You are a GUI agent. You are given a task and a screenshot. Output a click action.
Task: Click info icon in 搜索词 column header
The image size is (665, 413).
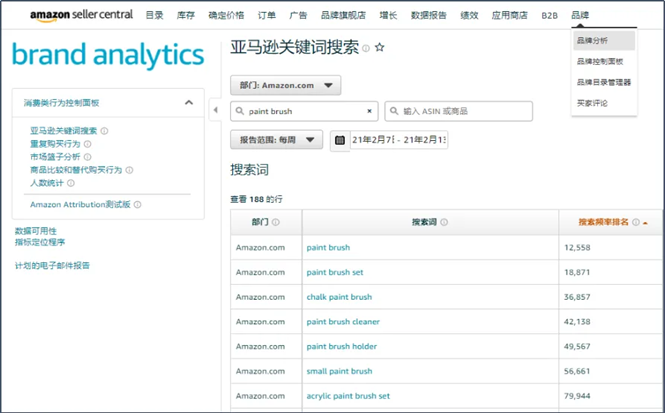pyautogui.click(x=444, y=222)
